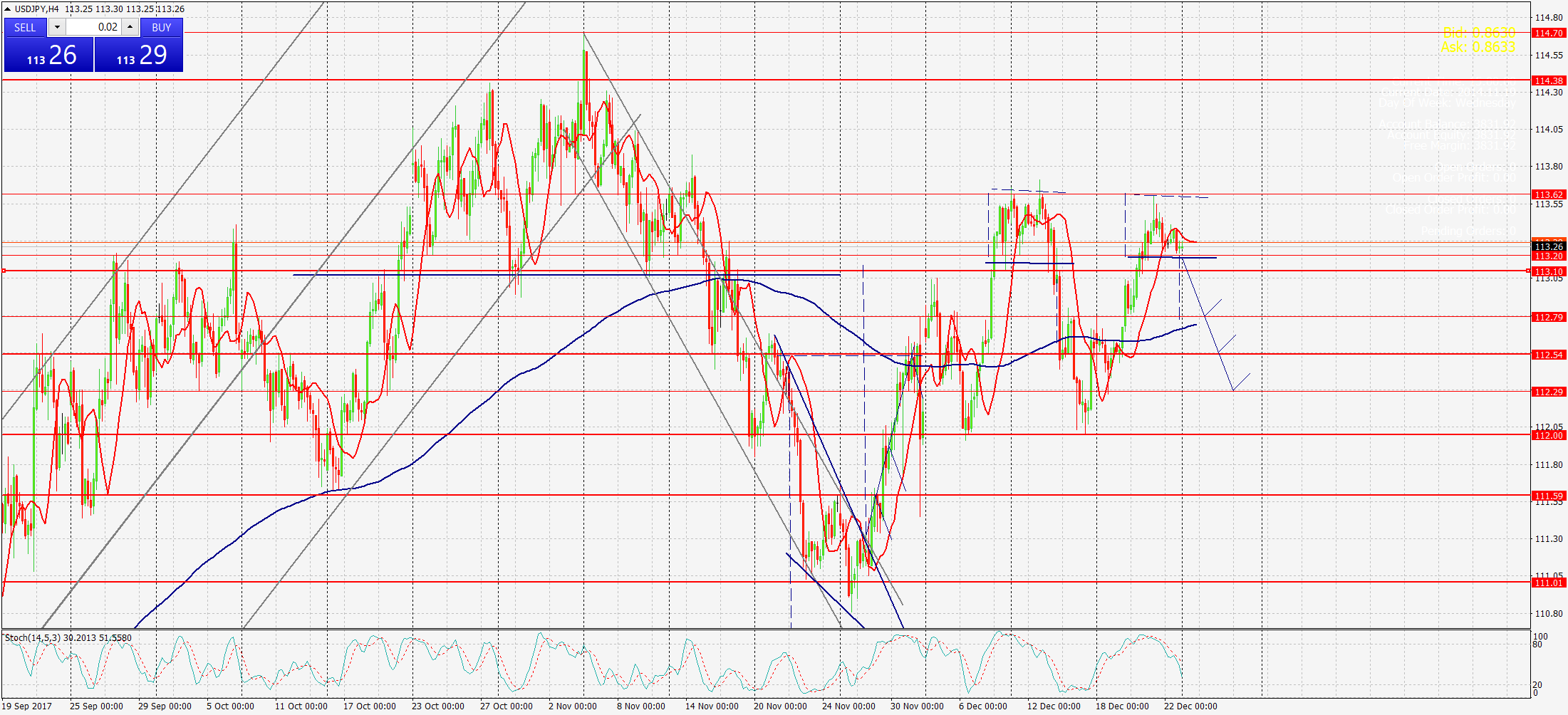Select the 112.00 price level label
The image size is (1568, 715).
tap(1549, 435)
